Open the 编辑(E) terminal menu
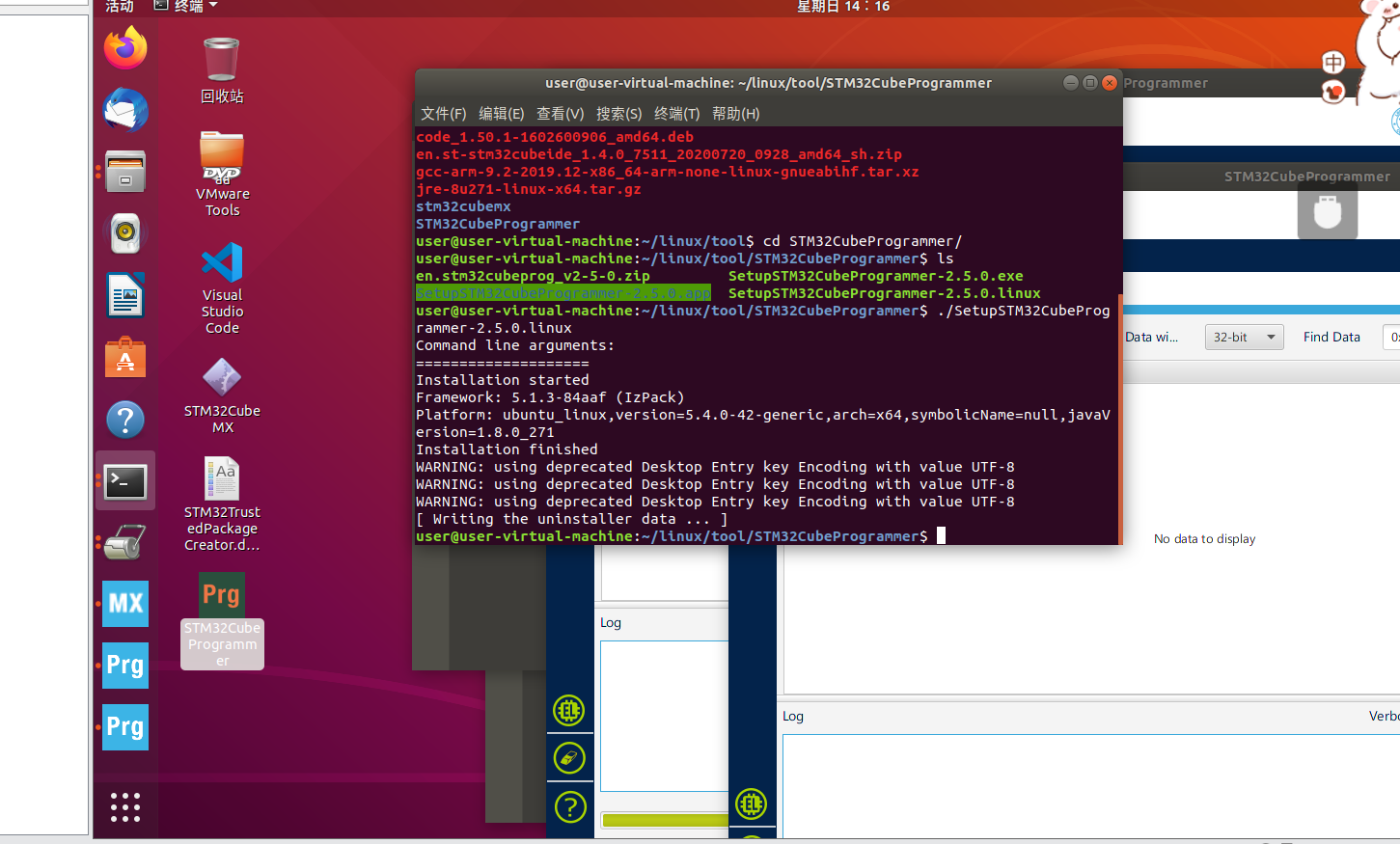This screenshot has height=844, width=1400. click(502, 114)
